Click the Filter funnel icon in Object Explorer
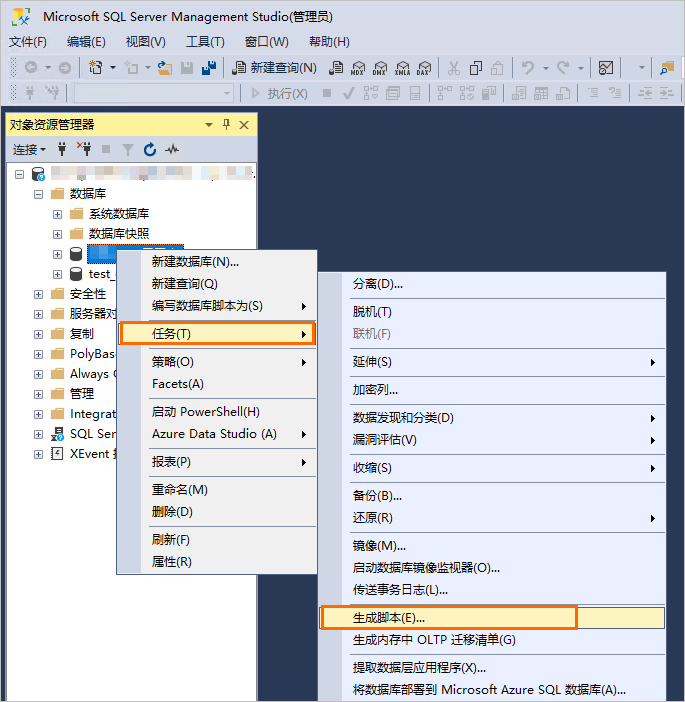 (128, 150)
